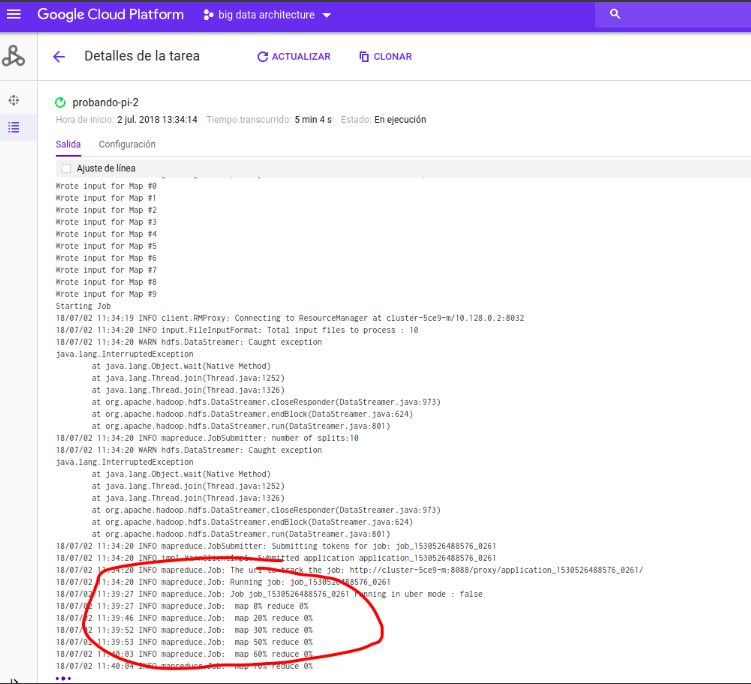This screenshot has width=751, height=684.
Task: Click the loading dots below the log
Action: pyautogui.click(x=63, y=678)
